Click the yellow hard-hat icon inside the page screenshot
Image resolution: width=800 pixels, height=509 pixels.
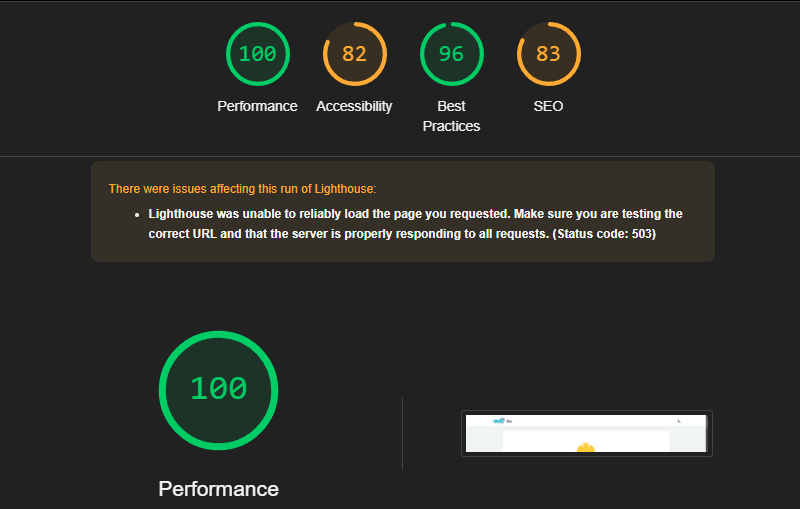(586, 447)
